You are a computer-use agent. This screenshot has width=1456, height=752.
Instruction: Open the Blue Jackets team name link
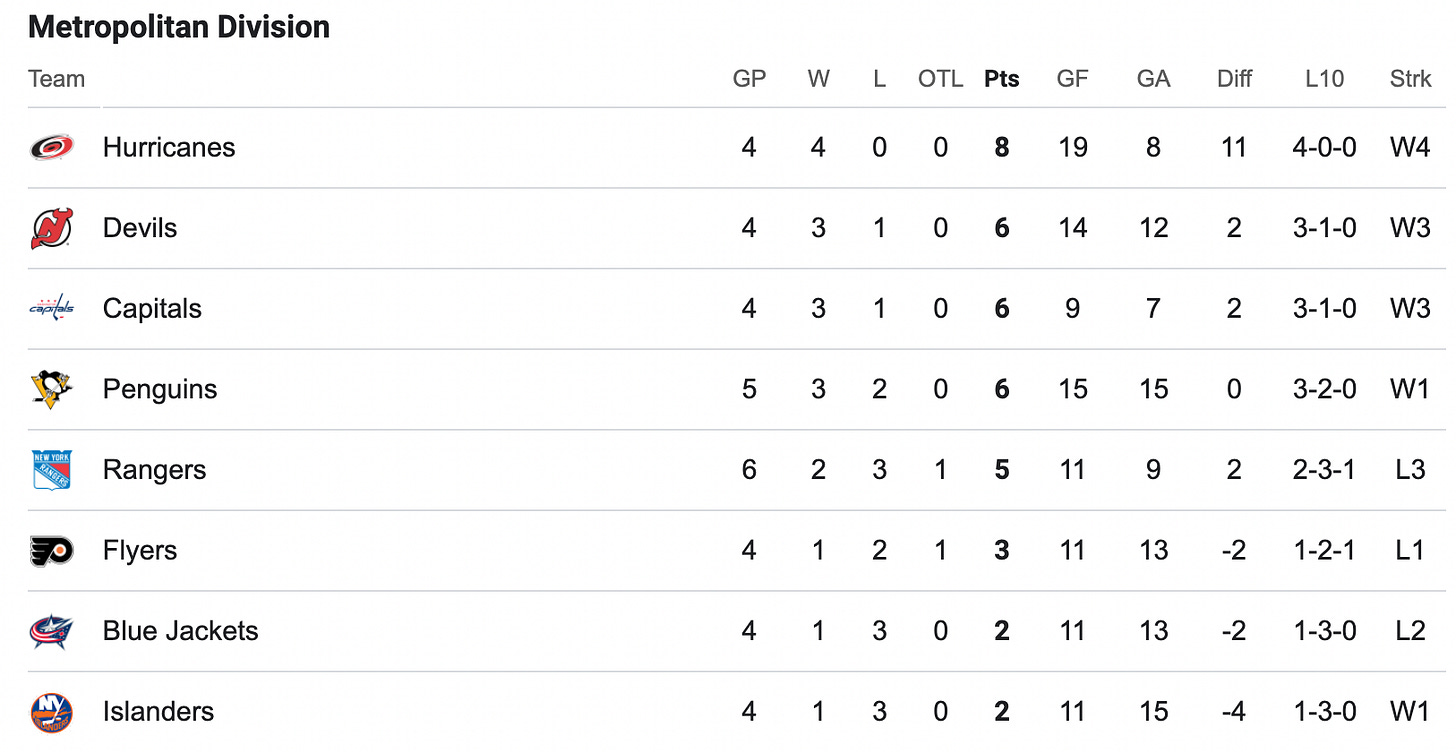(x=180, y=631)
